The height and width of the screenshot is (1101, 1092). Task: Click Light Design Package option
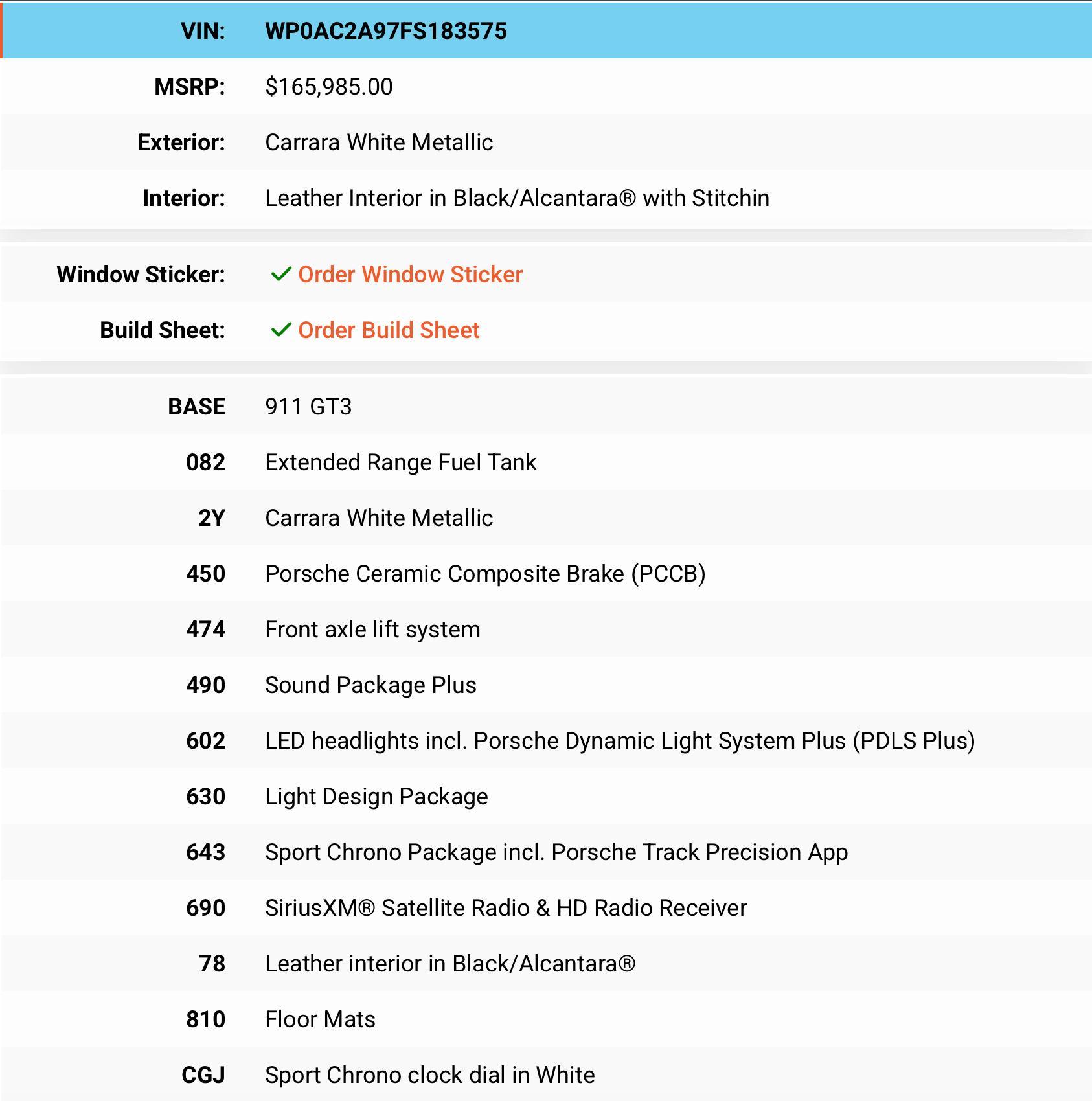(377, 797)
